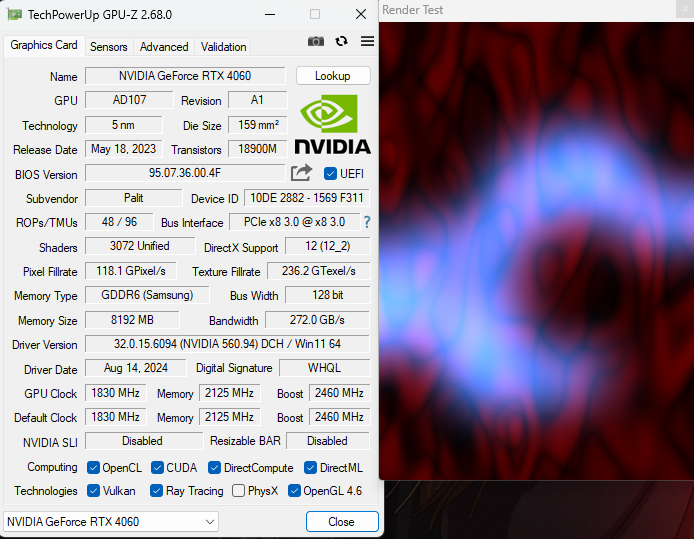Click the BIOS Version field

[185, 173]
